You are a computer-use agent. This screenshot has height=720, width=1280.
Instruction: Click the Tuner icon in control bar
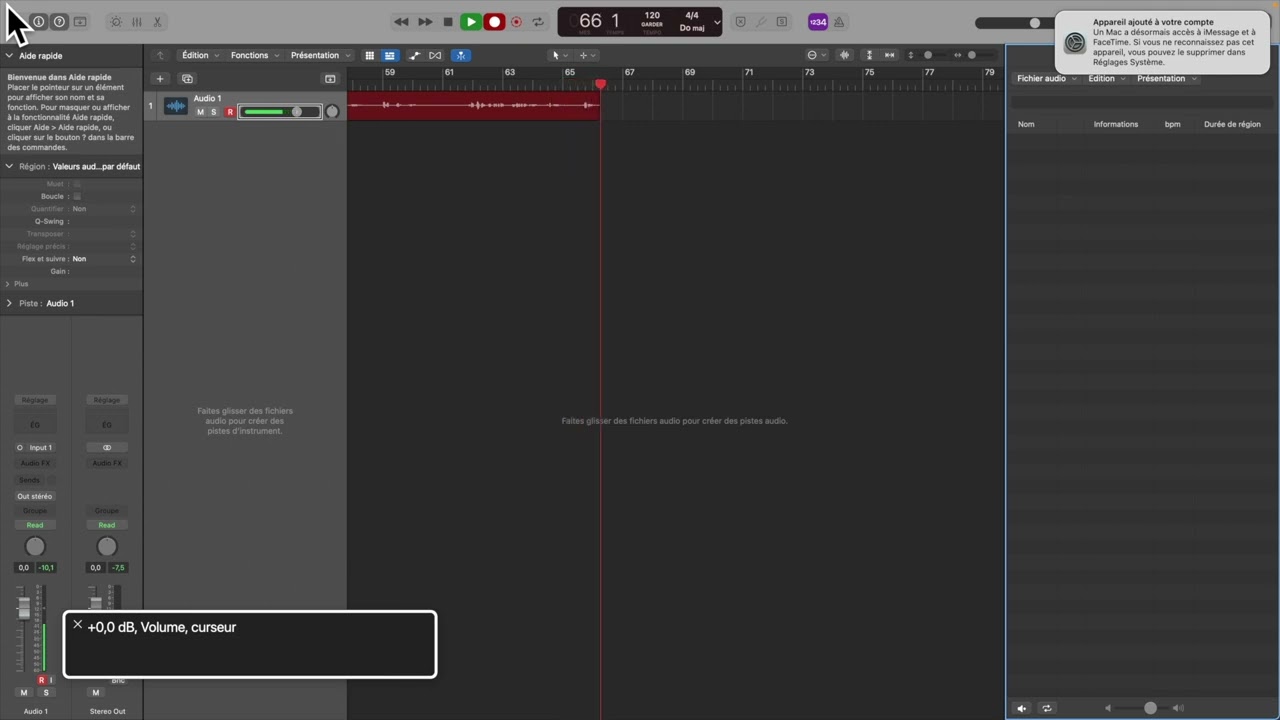[761, 22]
